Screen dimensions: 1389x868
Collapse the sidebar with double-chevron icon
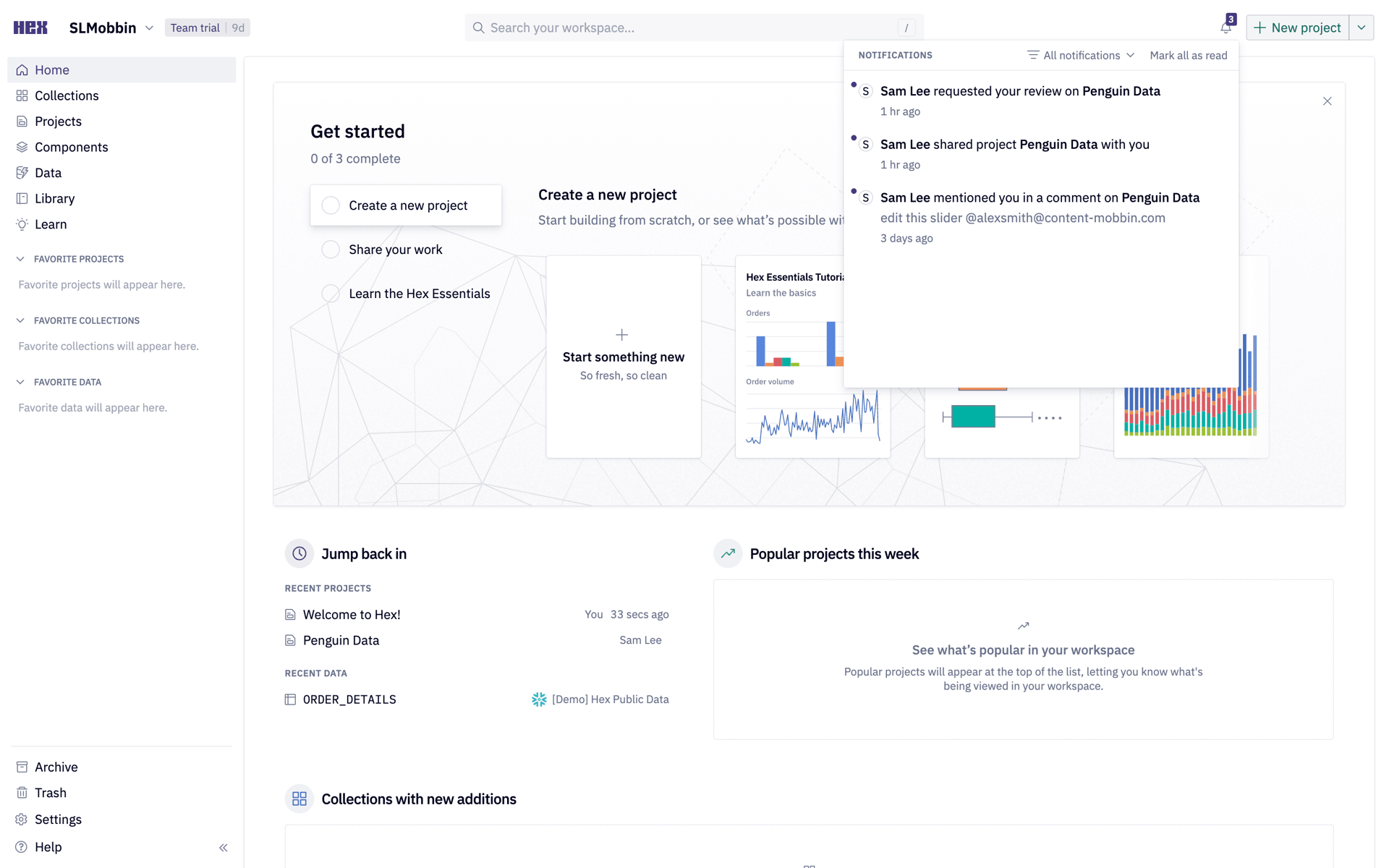click(x=224, y=848)
